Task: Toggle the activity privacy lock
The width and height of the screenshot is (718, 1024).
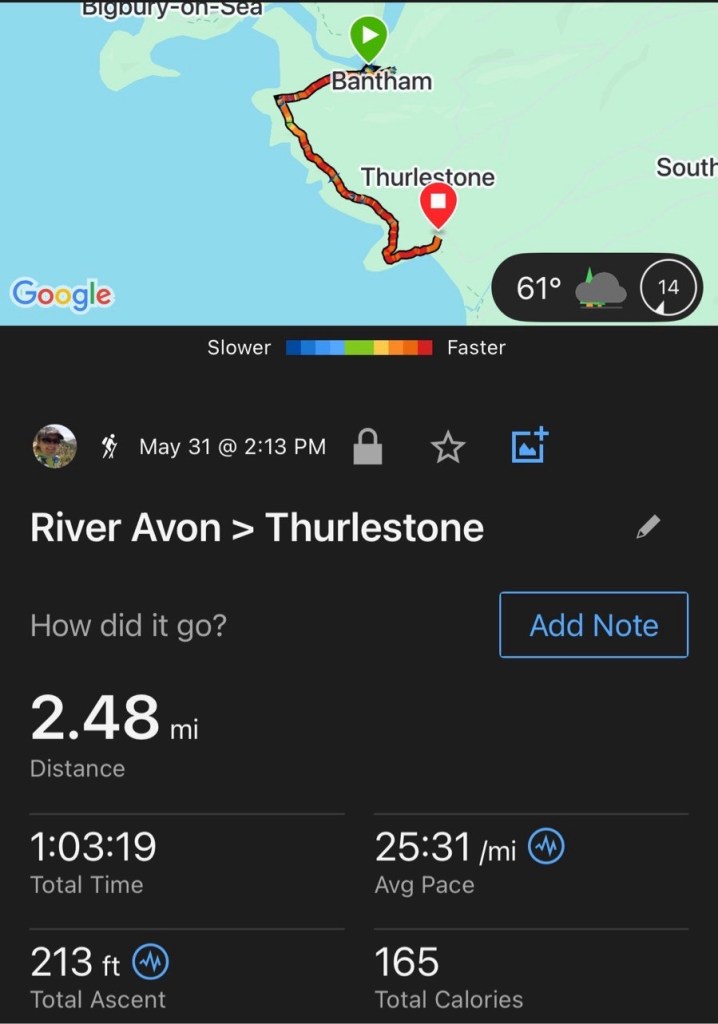Action: (x=368, y=447)
